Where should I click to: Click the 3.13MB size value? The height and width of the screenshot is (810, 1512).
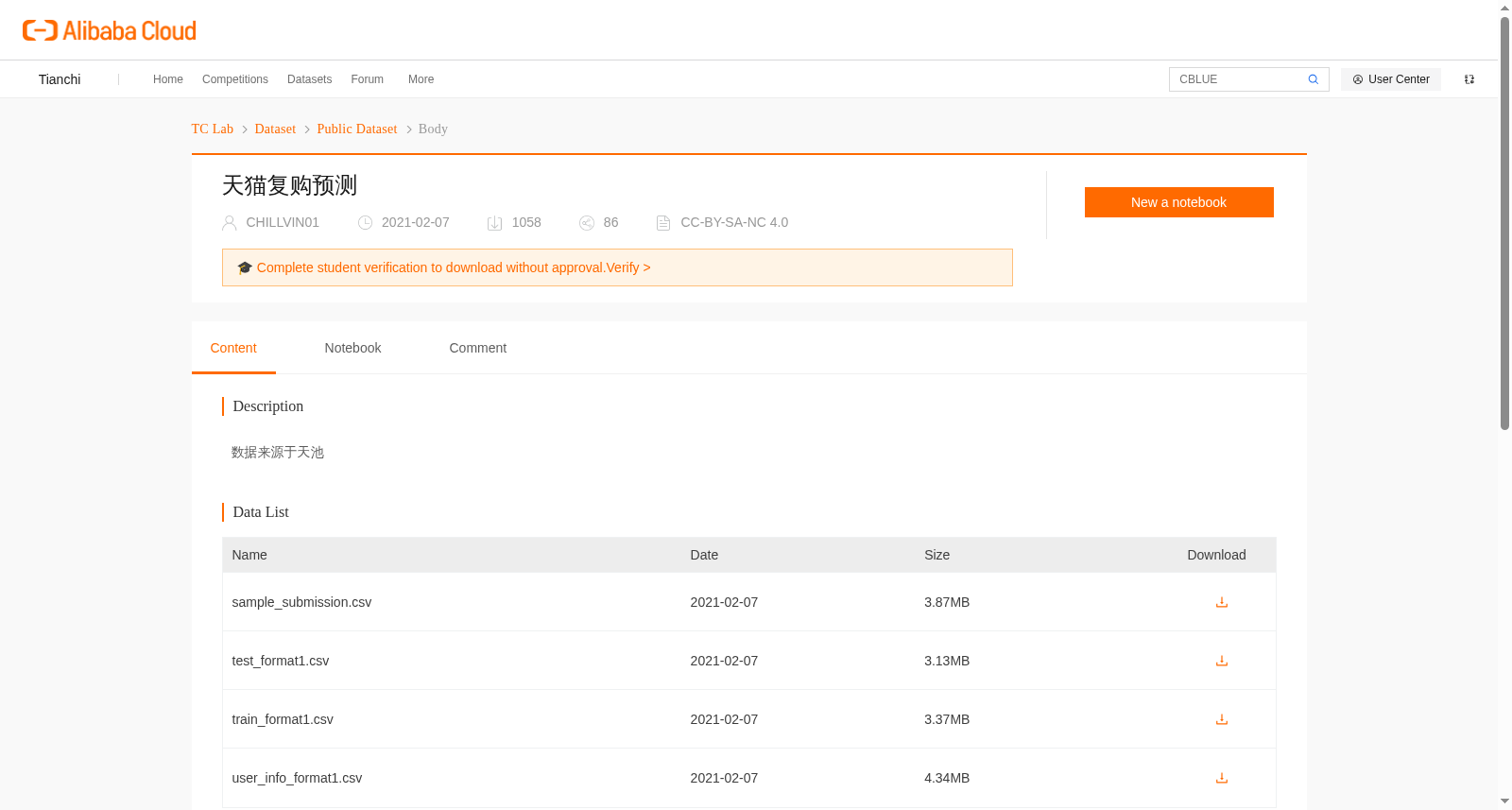[x=947, y=661]
